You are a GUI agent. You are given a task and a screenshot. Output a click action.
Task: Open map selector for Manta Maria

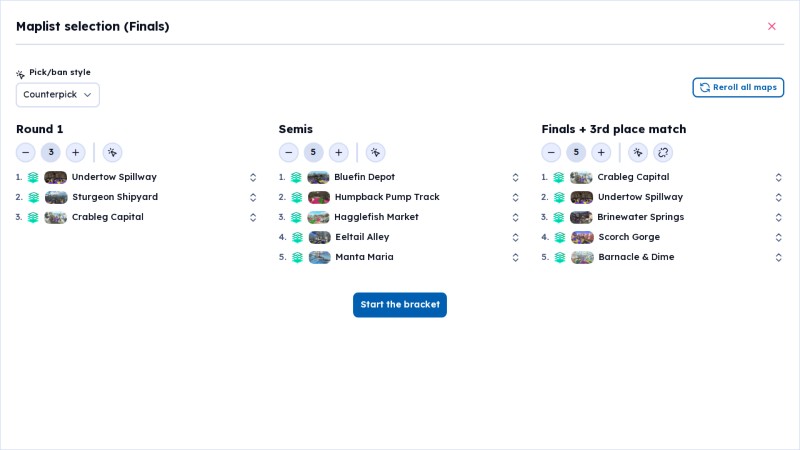(x=515, y=257)
